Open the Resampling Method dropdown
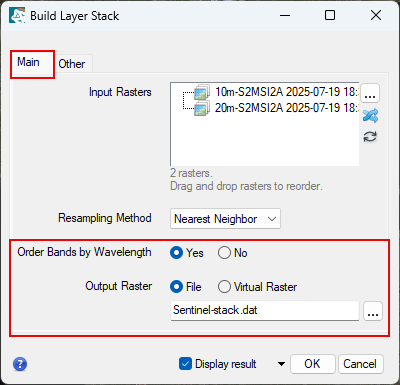This screenshot has height=385, width=400. pos(225,219)
